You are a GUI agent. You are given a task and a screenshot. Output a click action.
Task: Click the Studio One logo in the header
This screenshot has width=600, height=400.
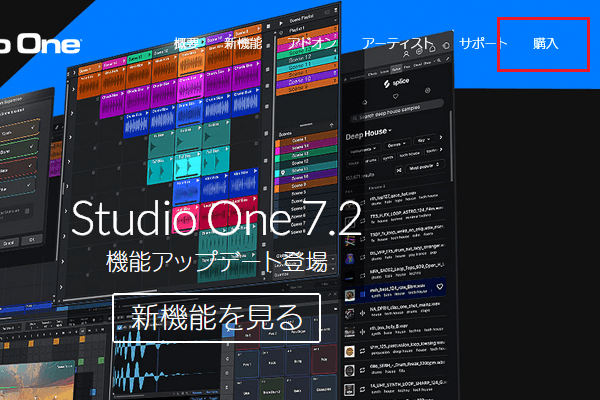pos(40,44)
